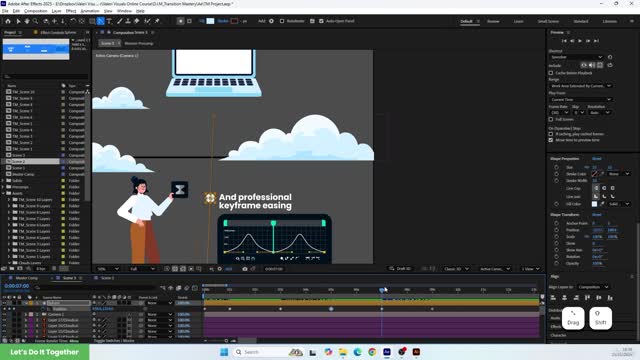Toggle the Auto-Open Panel checkbox

pyautogui.click(x=321, y=21)
